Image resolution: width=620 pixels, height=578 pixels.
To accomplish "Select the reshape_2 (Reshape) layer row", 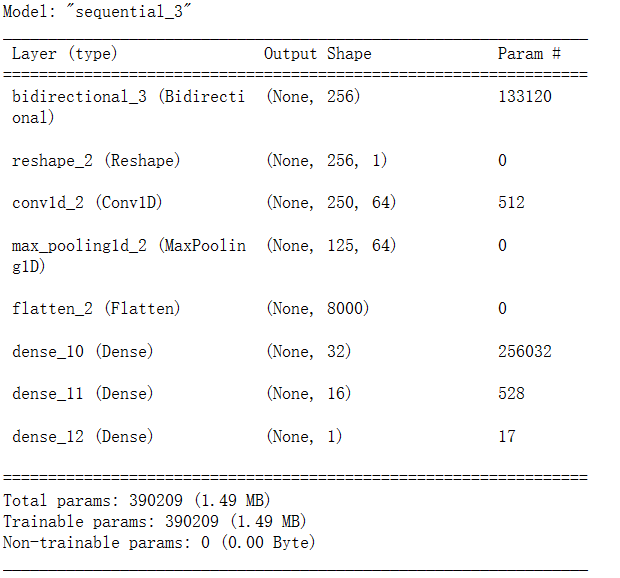I will 96,161.
